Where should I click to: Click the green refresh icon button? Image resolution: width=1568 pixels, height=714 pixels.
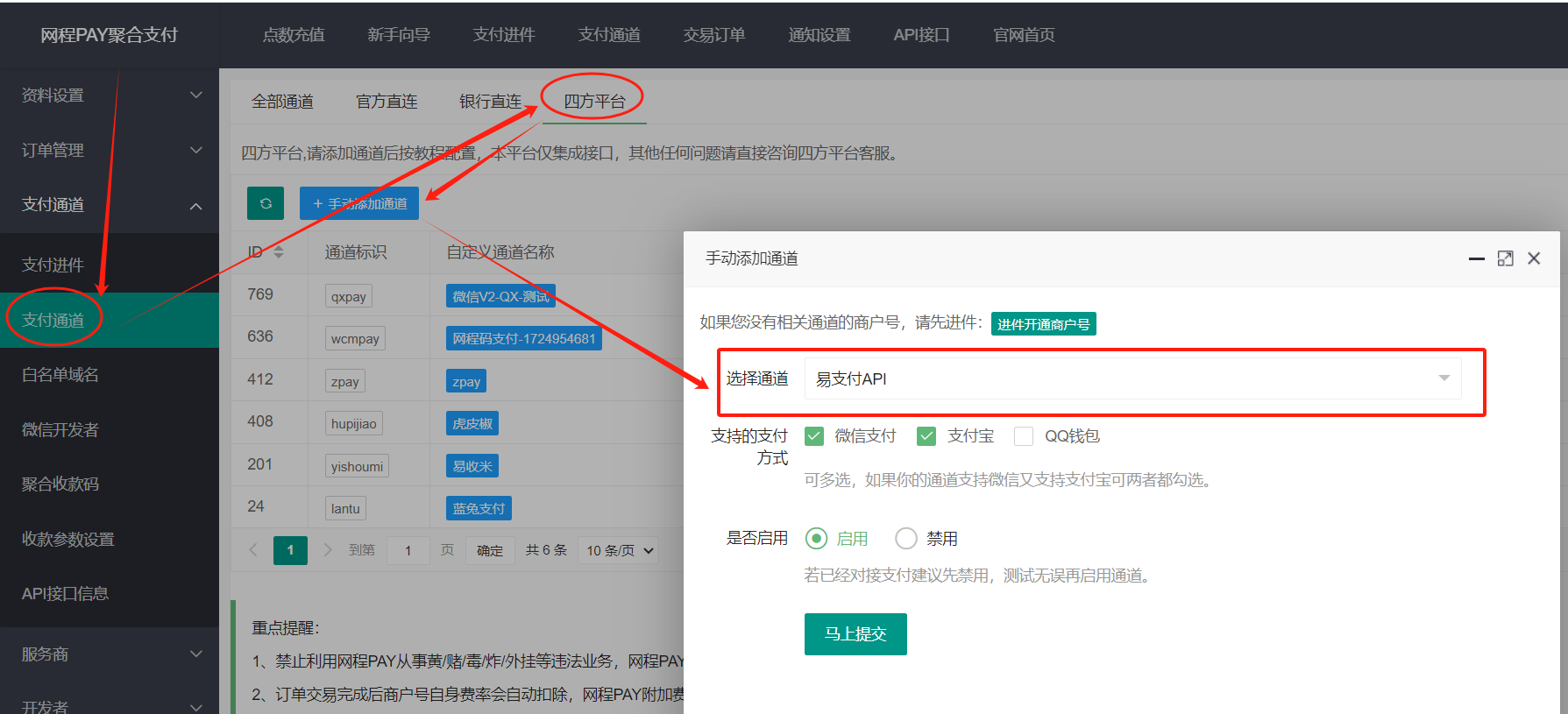pyautogui.click(x=266, y=203)
